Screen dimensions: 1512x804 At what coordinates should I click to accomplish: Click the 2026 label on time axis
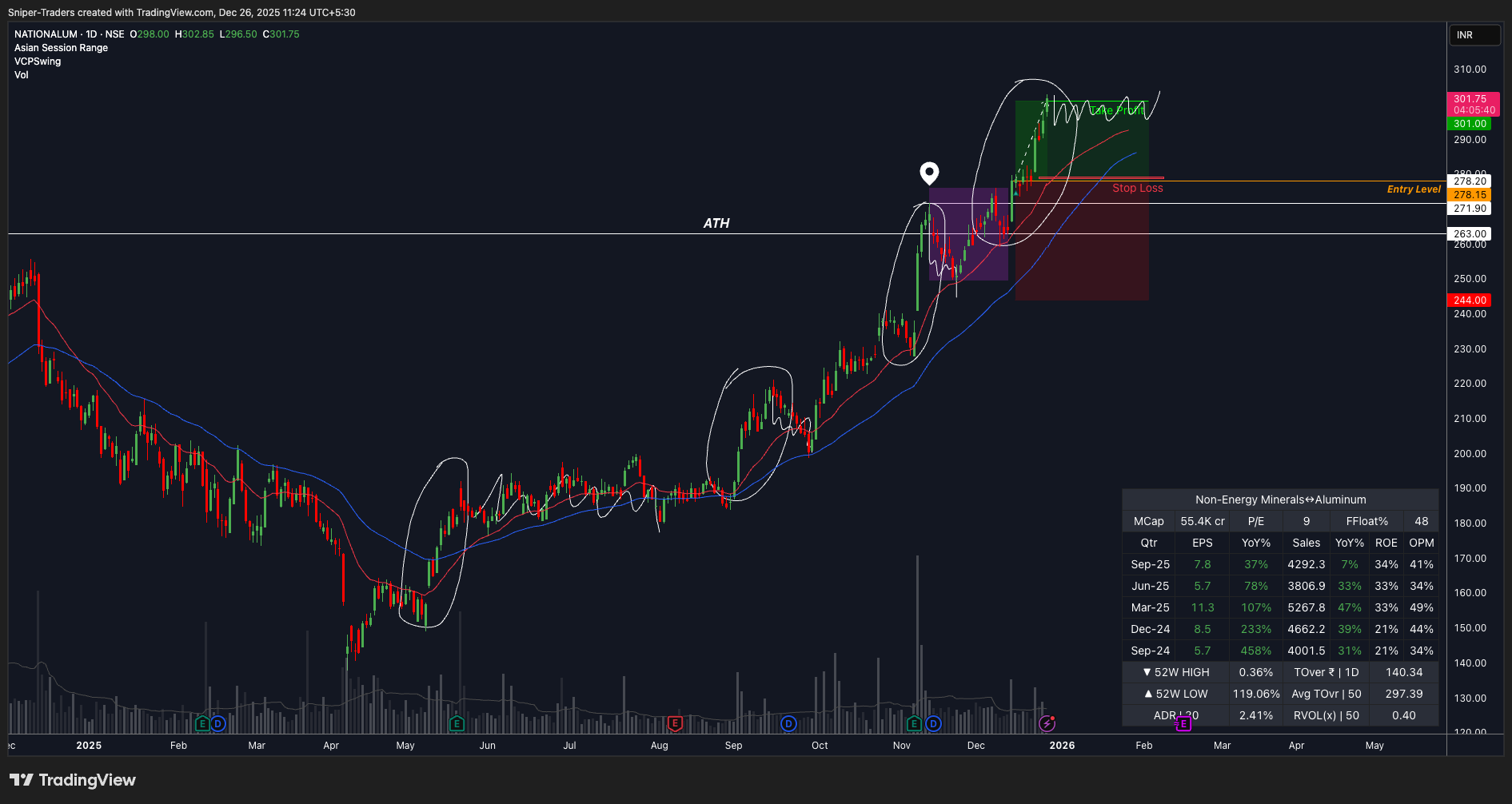pos(1062,746)
